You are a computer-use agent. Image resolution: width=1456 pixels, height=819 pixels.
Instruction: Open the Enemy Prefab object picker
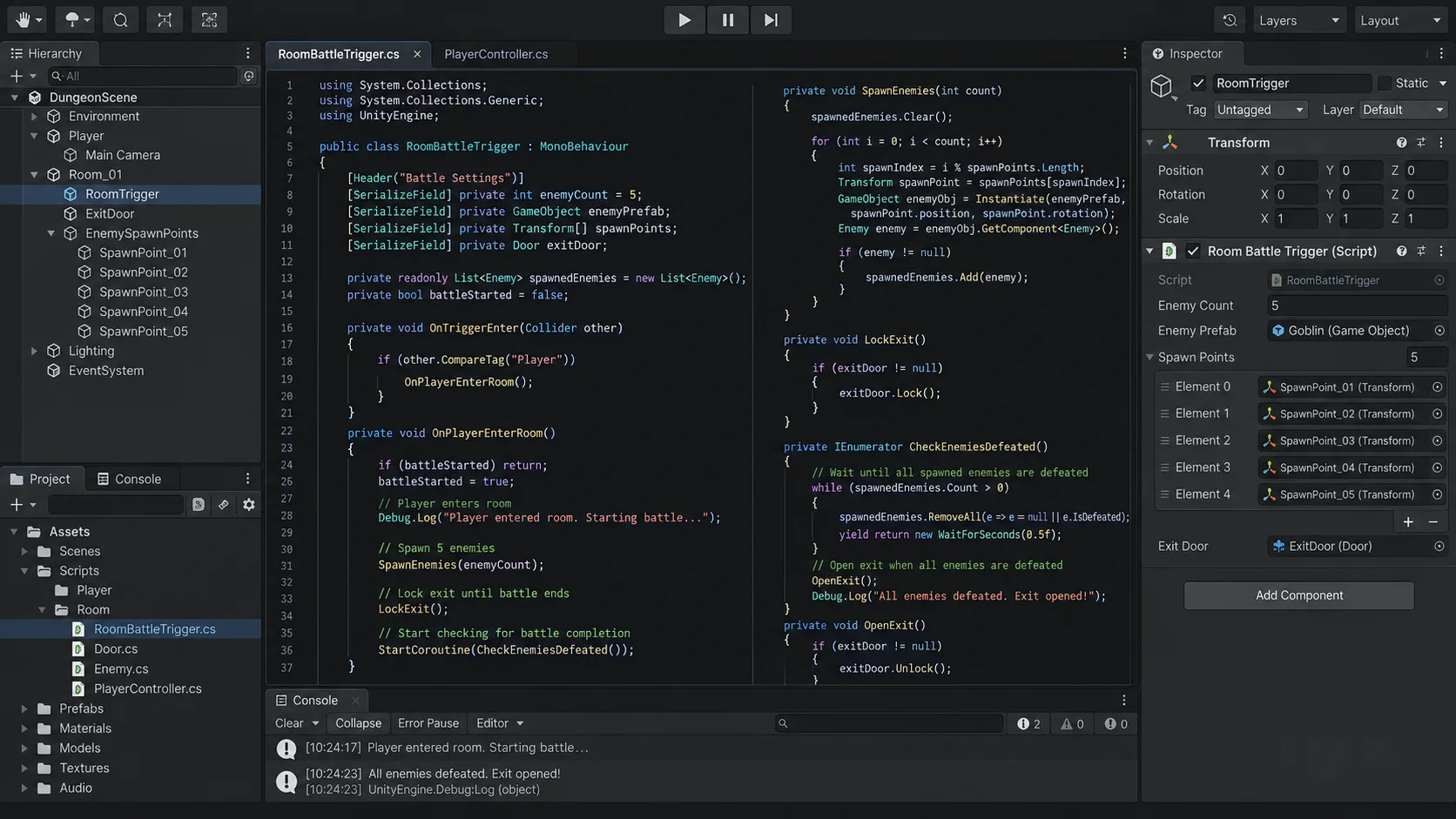tap(1439, 331)
